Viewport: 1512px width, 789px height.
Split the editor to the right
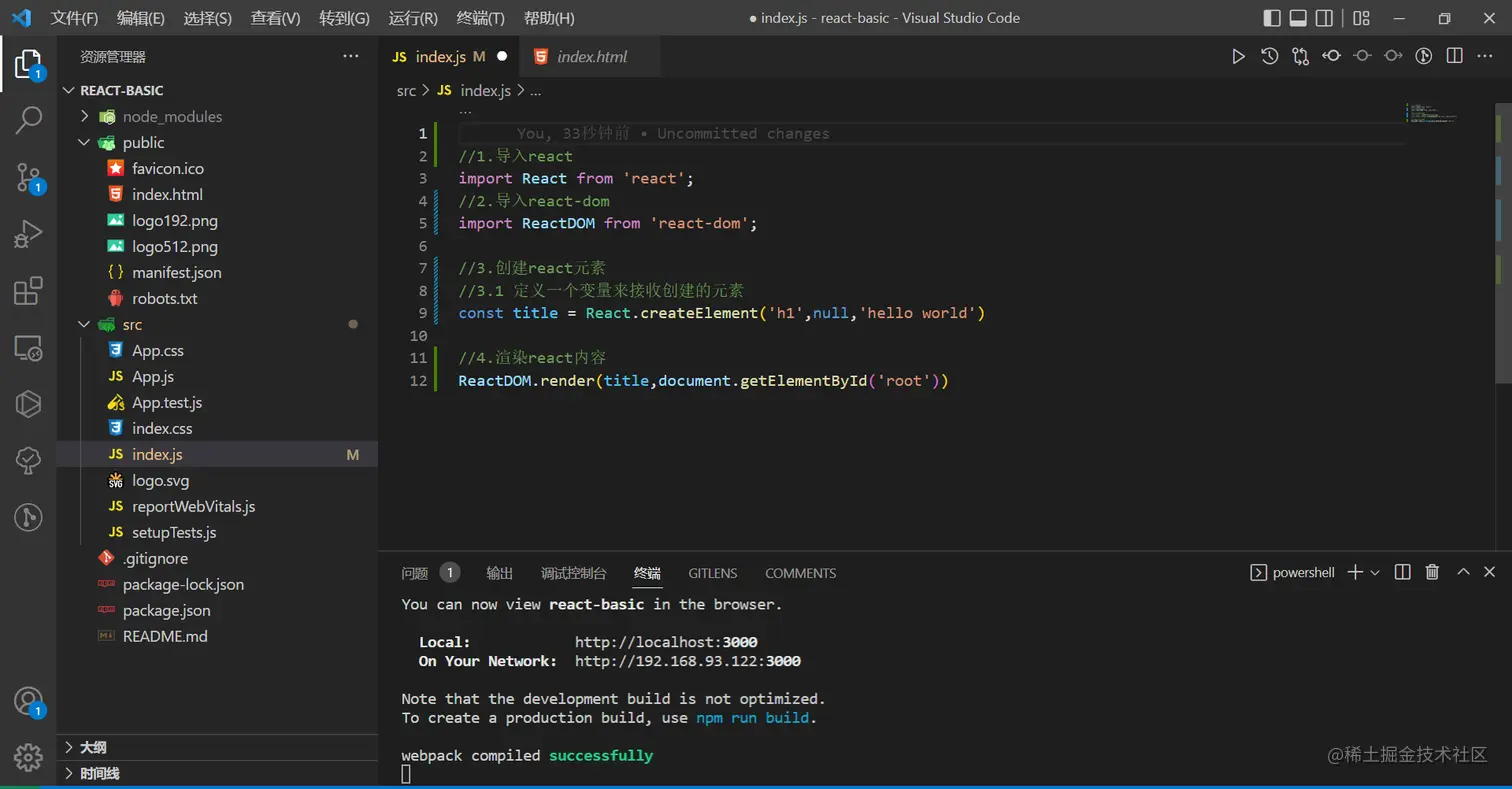point(1454,57)
